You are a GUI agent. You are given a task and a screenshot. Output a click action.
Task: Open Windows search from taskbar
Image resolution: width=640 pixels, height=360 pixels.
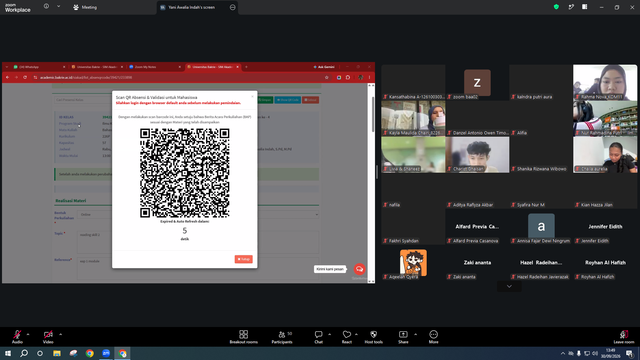(x=24, y=353)
